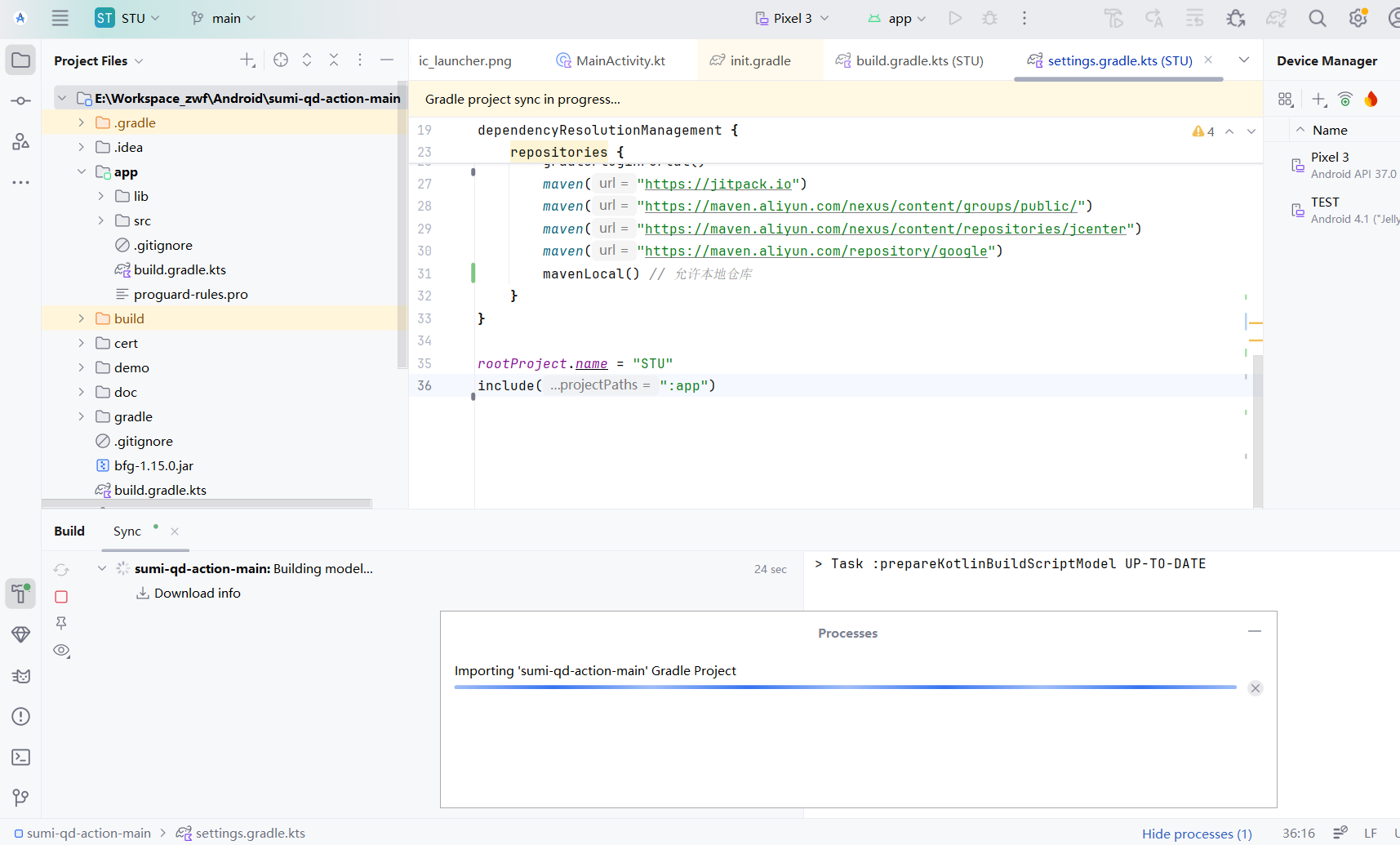
Task: Click the editor vertical scrollbar
Action: point(1257,432)
